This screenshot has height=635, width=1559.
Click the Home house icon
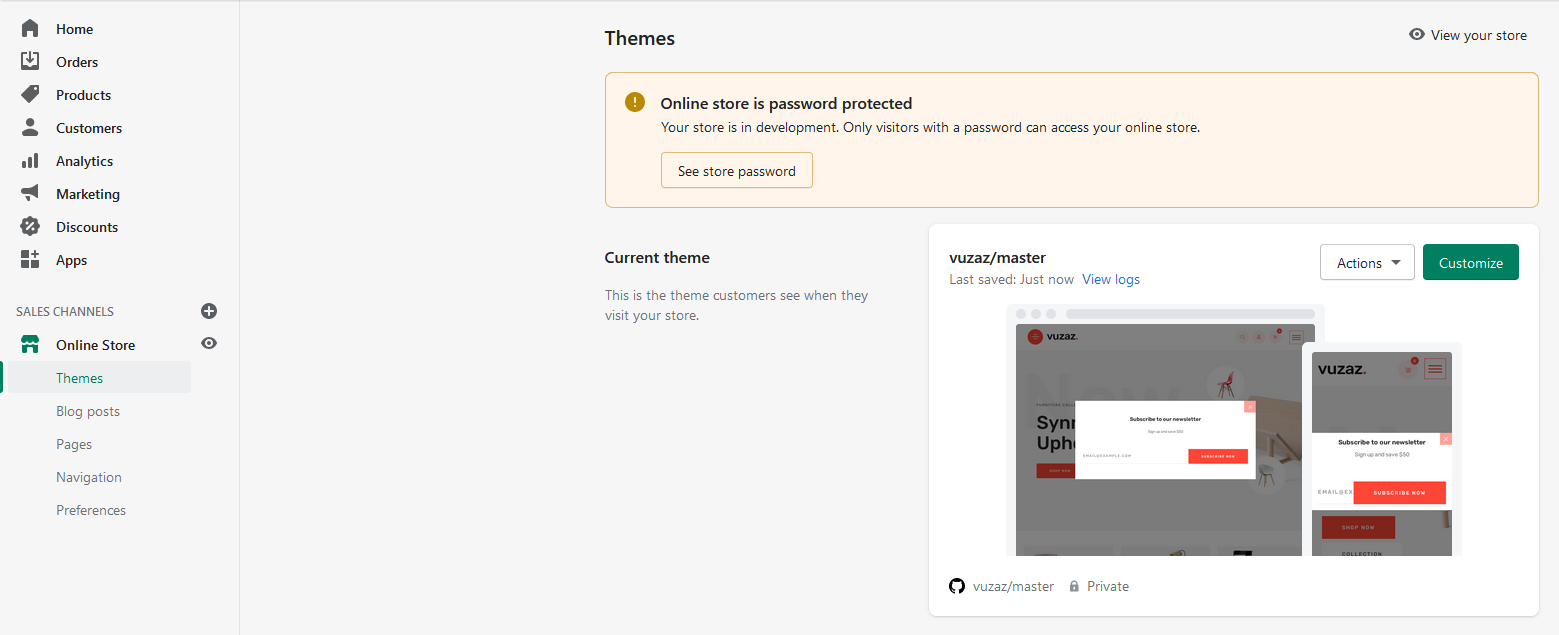tap(30, 29)
